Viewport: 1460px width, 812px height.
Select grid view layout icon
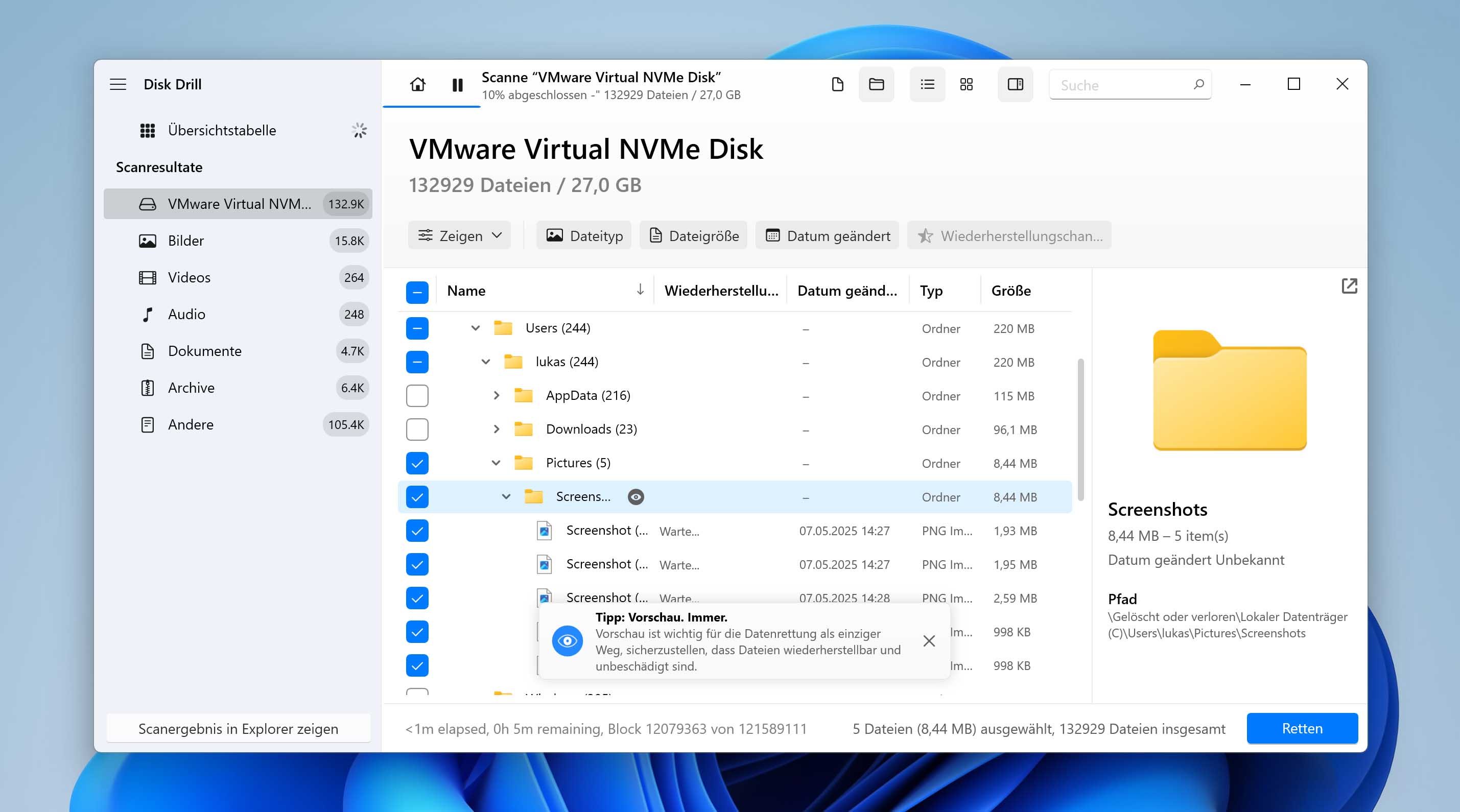click(967, 84)
